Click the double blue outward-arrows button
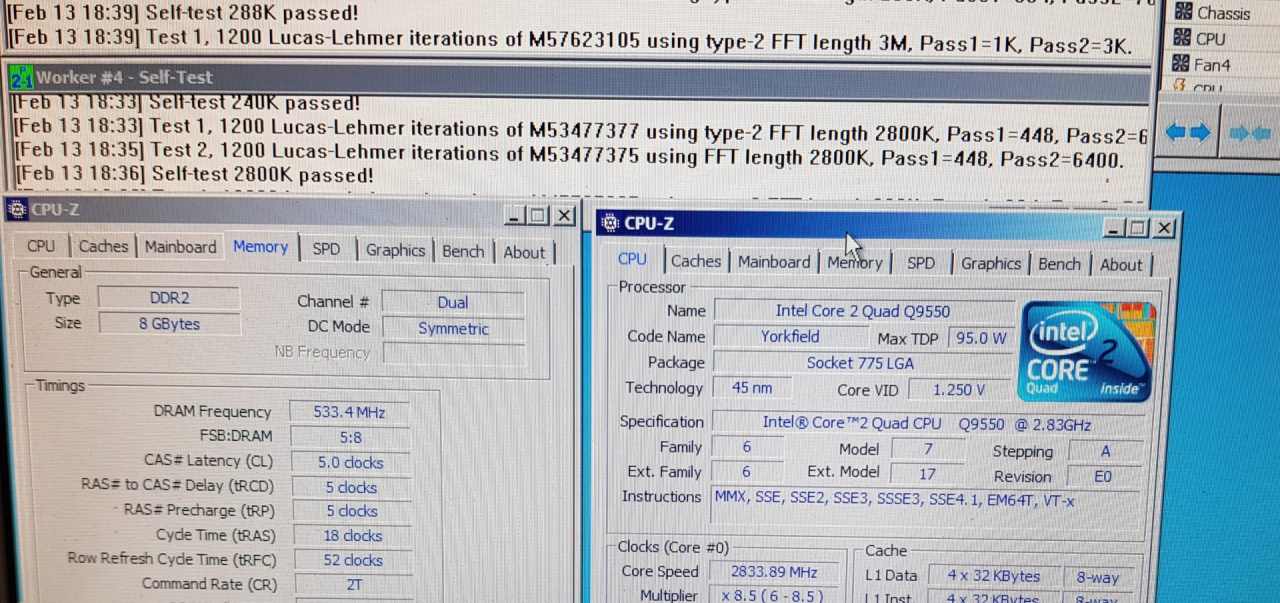The image size is (1280, 603). click(1187, 132)
